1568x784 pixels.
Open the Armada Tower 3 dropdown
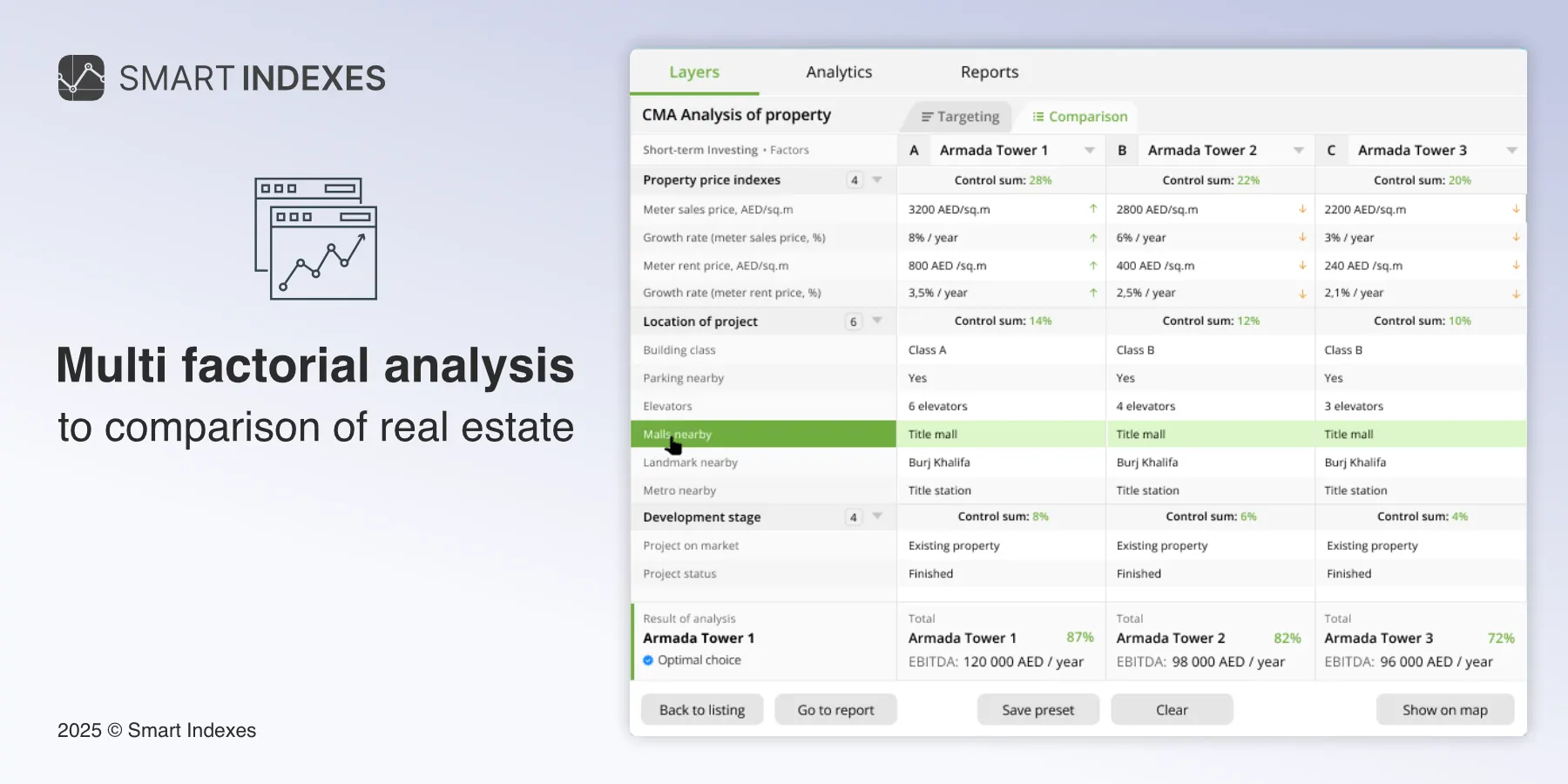1511,151
